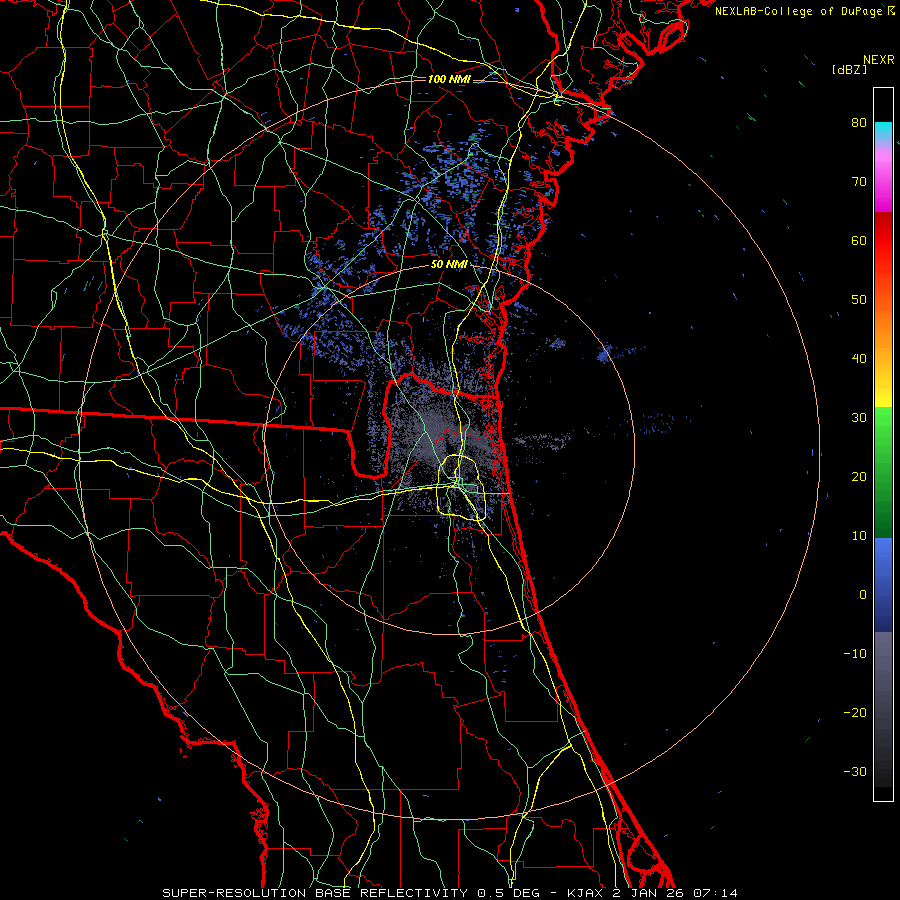The width and height of the screenshot is (900, 900).
Task: Click the magenta-pink band of the color scale
Action: pos(883,178)
